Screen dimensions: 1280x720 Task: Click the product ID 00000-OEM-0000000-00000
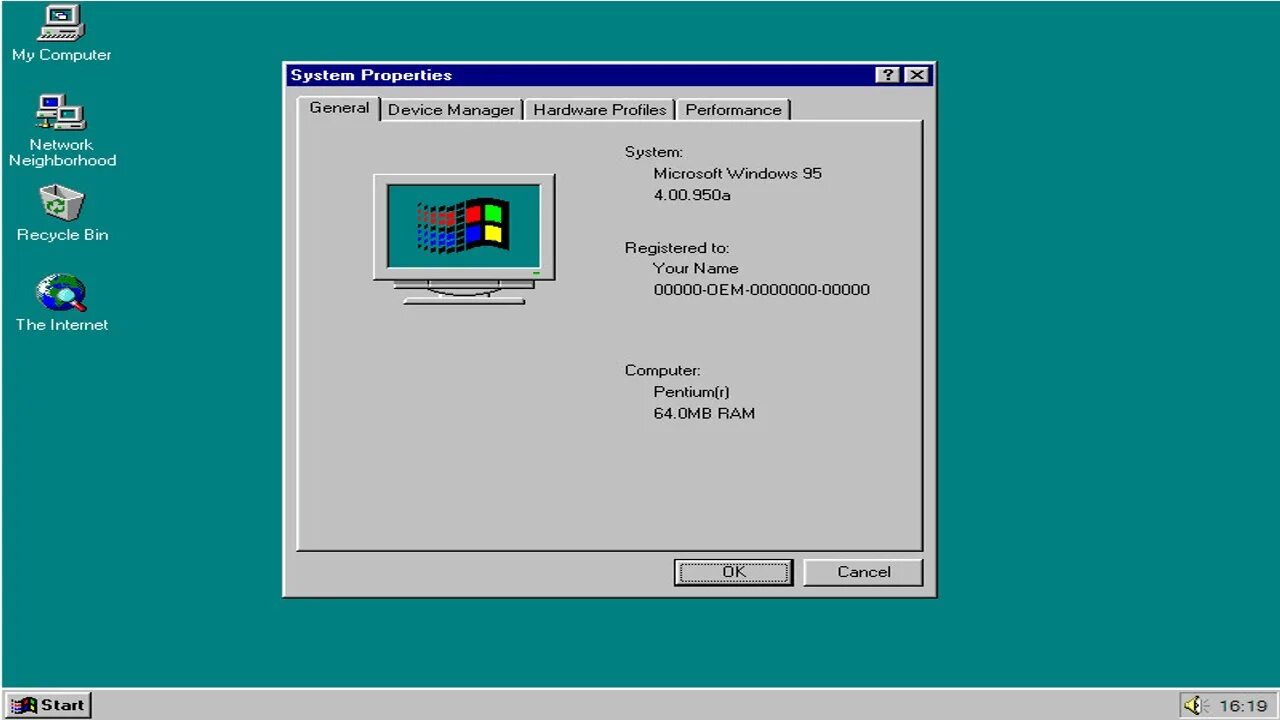762,290
